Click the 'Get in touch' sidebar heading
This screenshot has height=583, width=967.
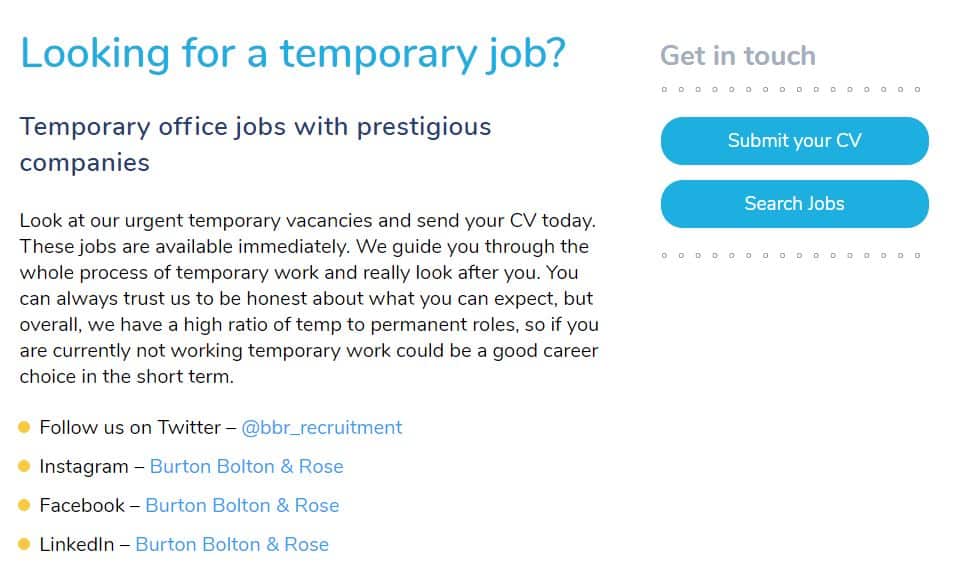click(738, 56)
